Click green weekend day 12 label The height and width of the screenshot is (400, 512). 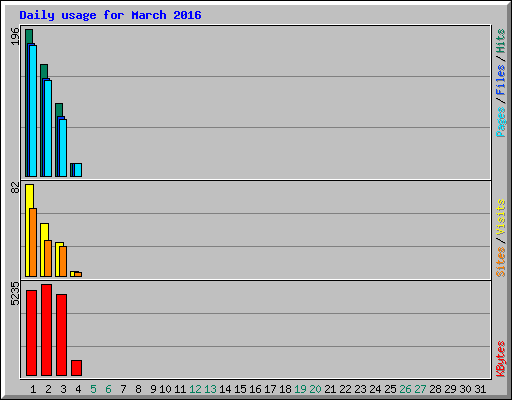(195, 389)
